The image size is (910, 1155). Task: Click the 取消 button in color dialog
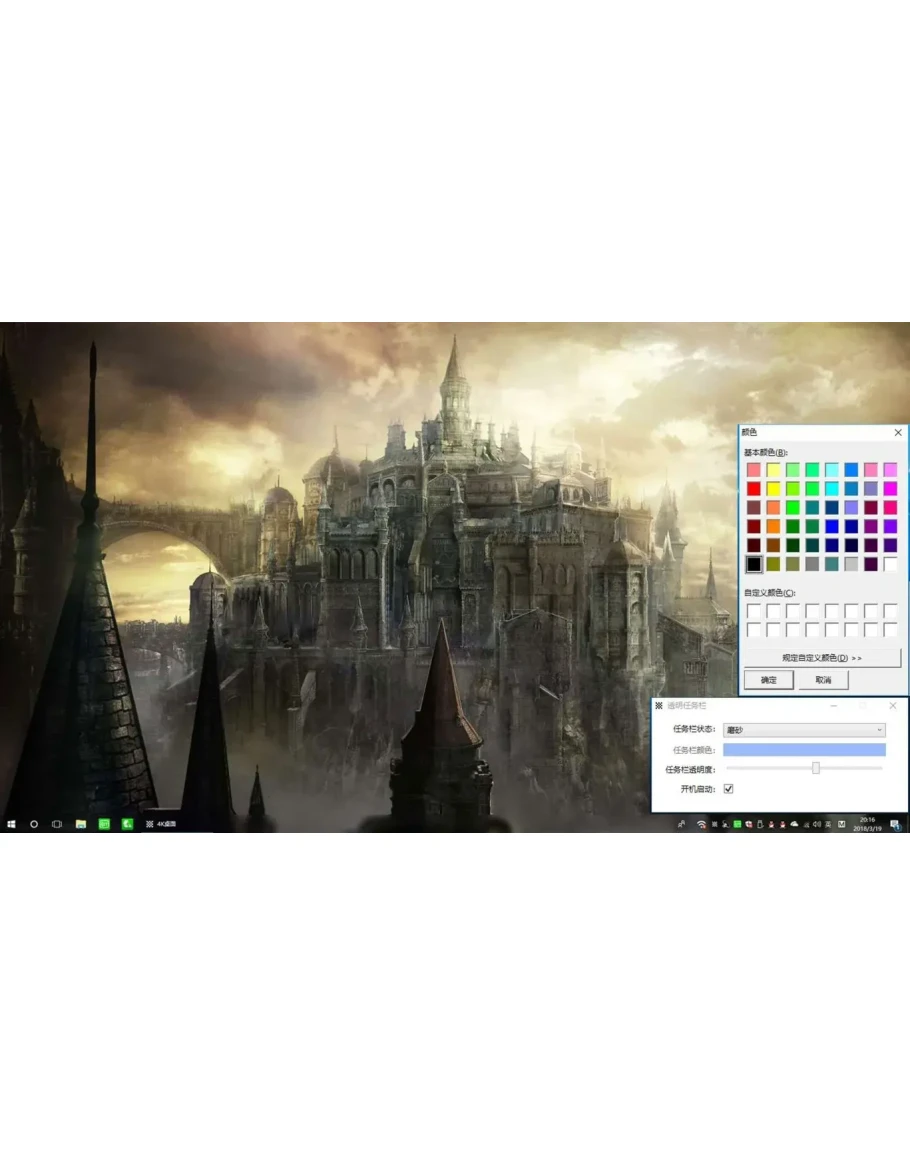click(x=823, y=680)
